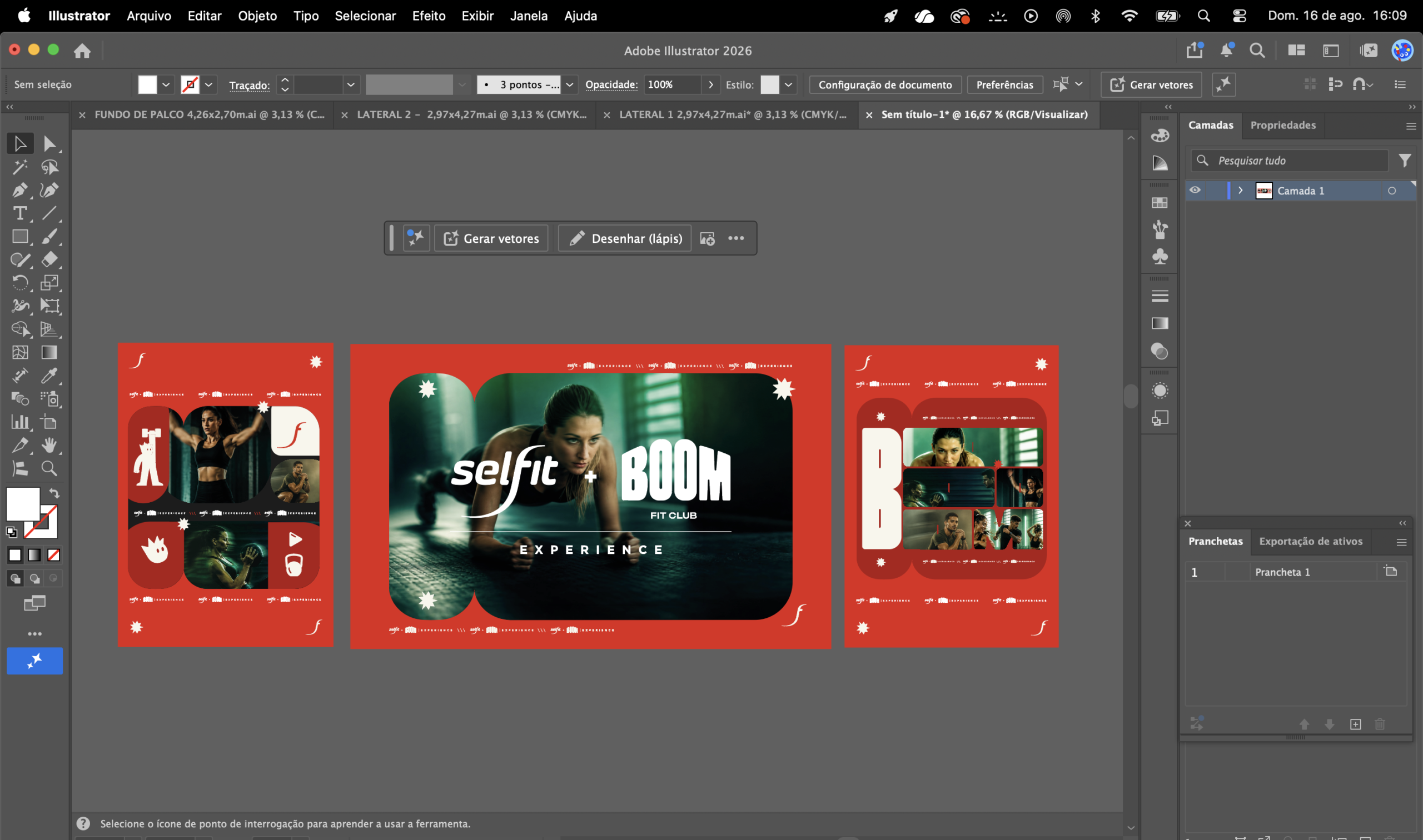Open the Camadas panel options menu
The image size is (1423, 840).
coord(1411,126)
